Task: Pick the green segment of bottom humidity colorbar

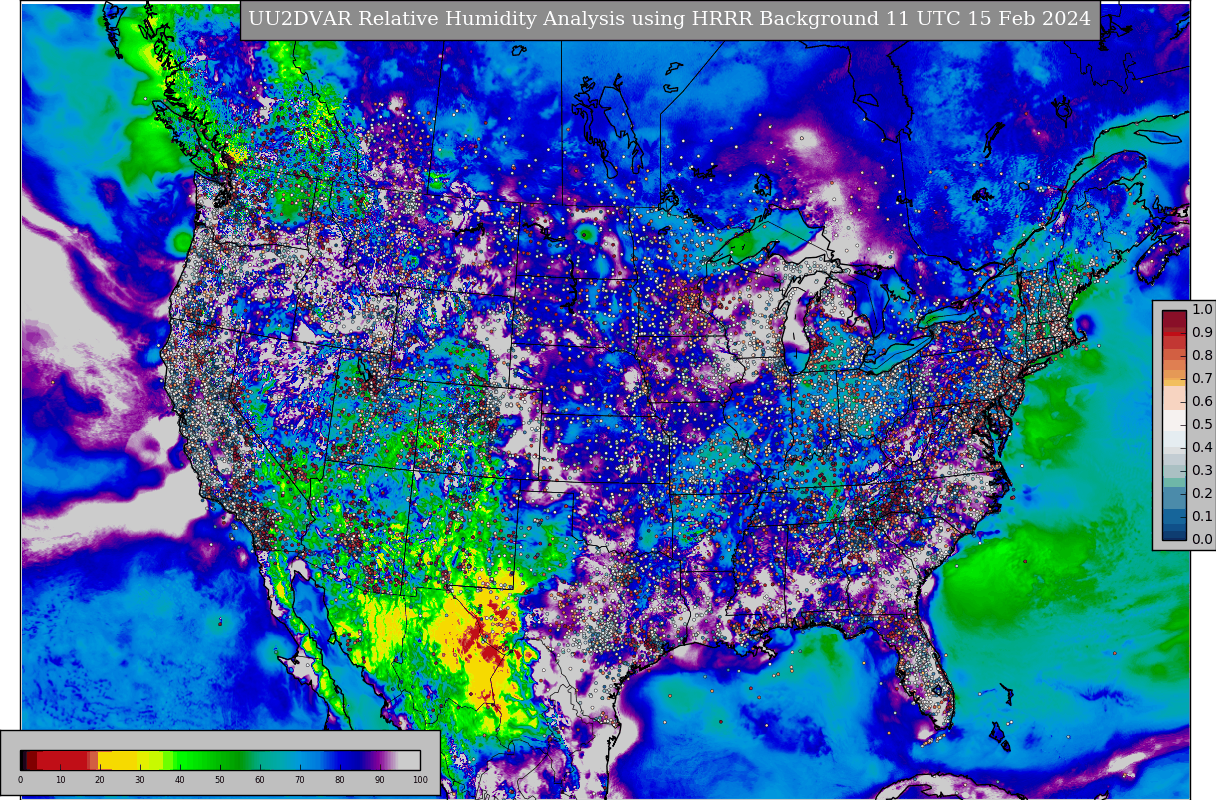Action: click(210, 760)
